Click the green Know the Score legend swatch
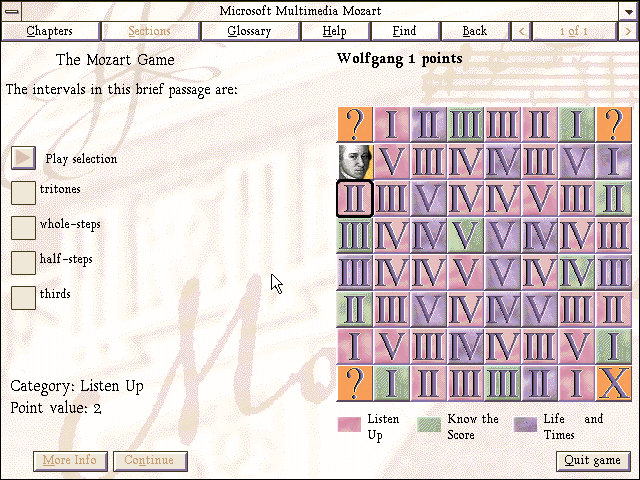This screenshot has height=480, width=640. 429,424
